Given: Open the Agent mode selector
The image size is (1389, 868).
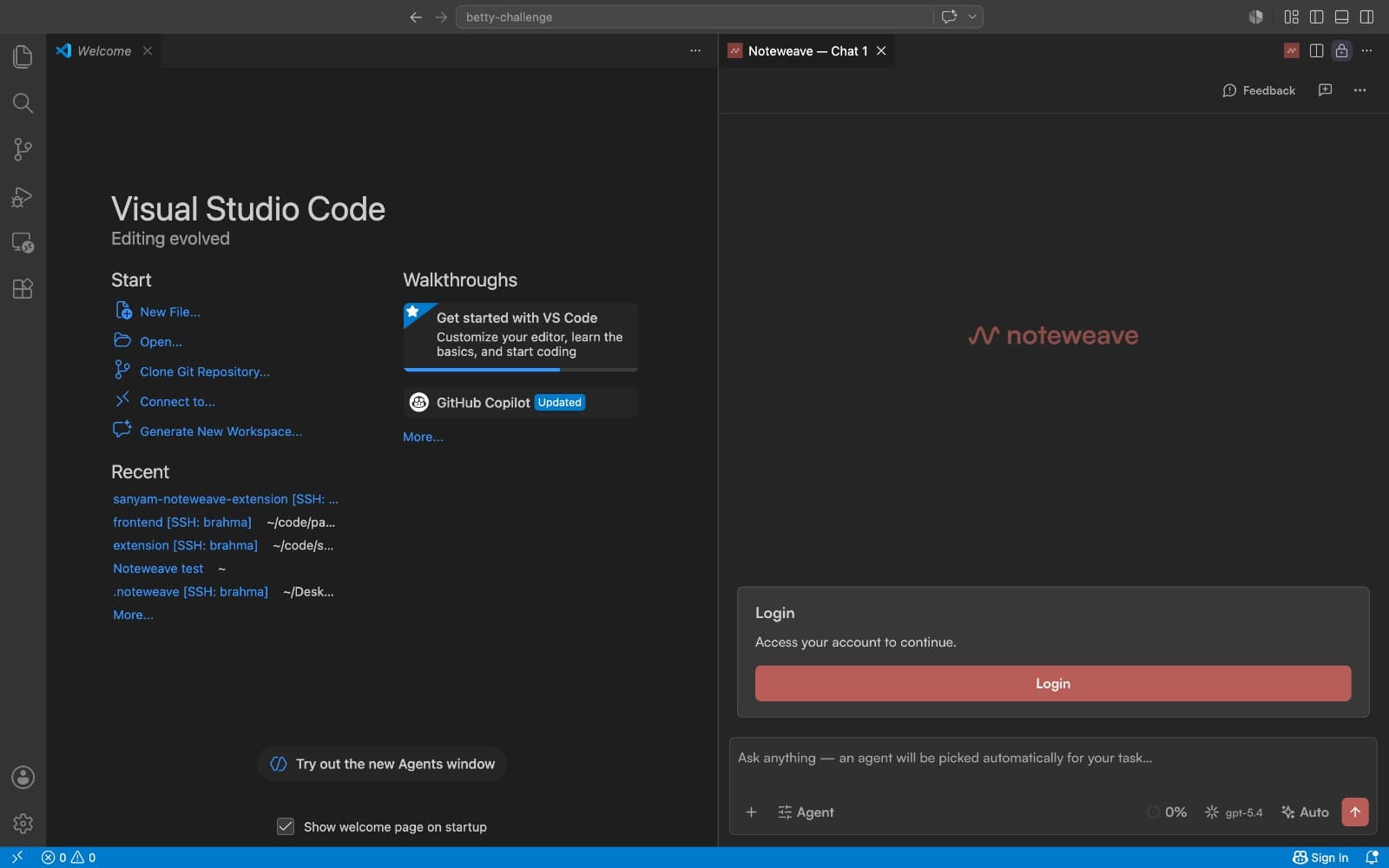Looking at the screenshot, I should [806, 812].
